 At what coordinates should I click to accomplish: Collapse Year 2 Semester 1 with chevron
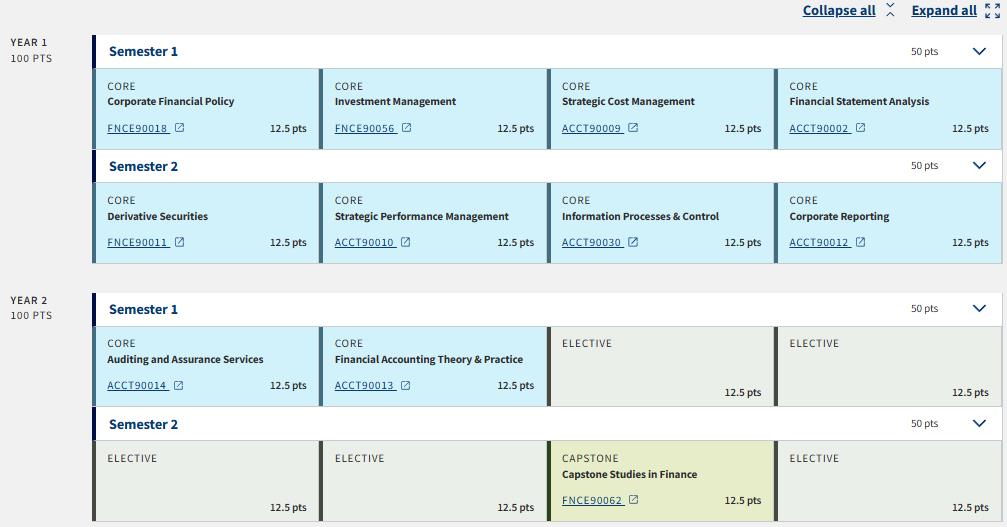click(x=979, y=308)
